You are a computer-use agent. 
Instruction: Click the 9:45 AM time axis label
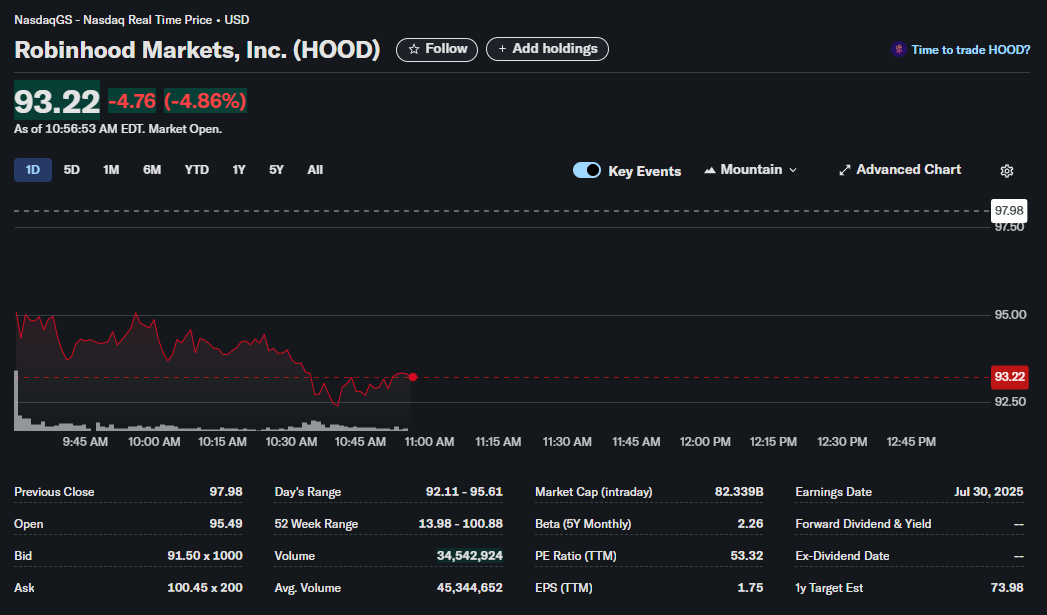[x=85, y=441]
